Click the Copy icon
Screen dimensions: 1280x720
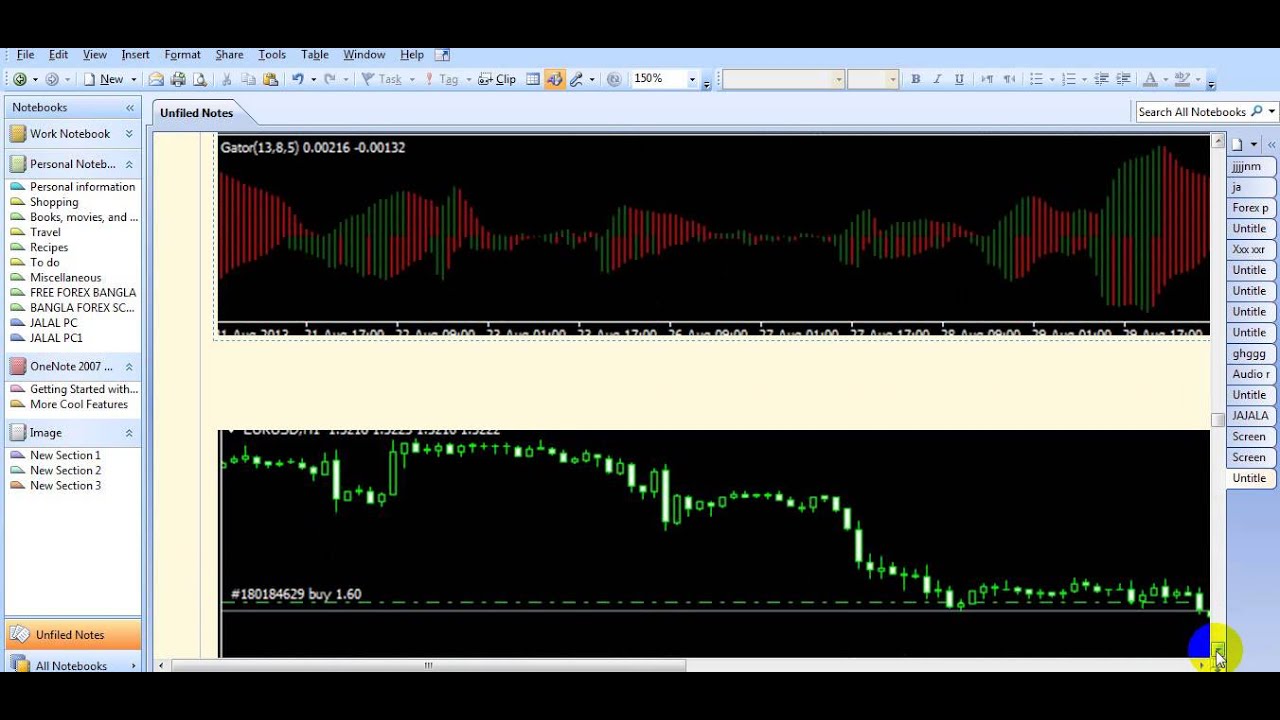point(249,79)
